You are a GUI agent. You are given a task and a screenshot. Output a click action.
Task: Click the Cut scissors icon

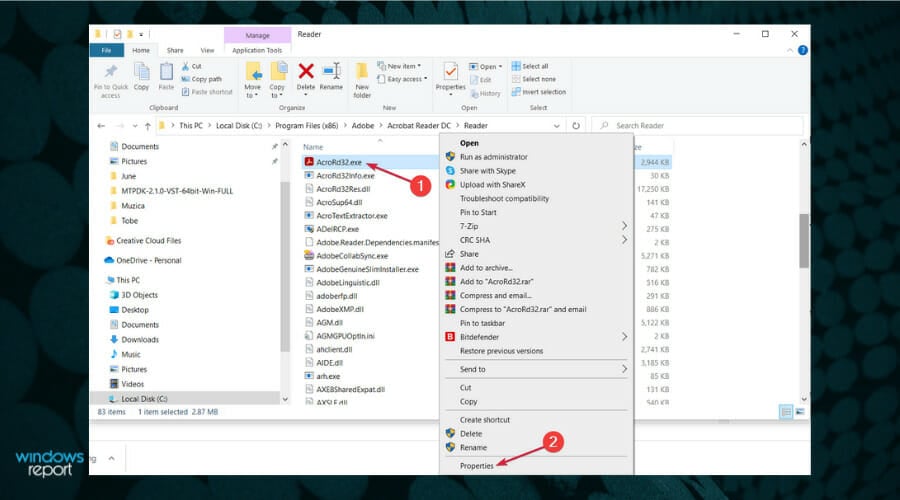point(185,67)
